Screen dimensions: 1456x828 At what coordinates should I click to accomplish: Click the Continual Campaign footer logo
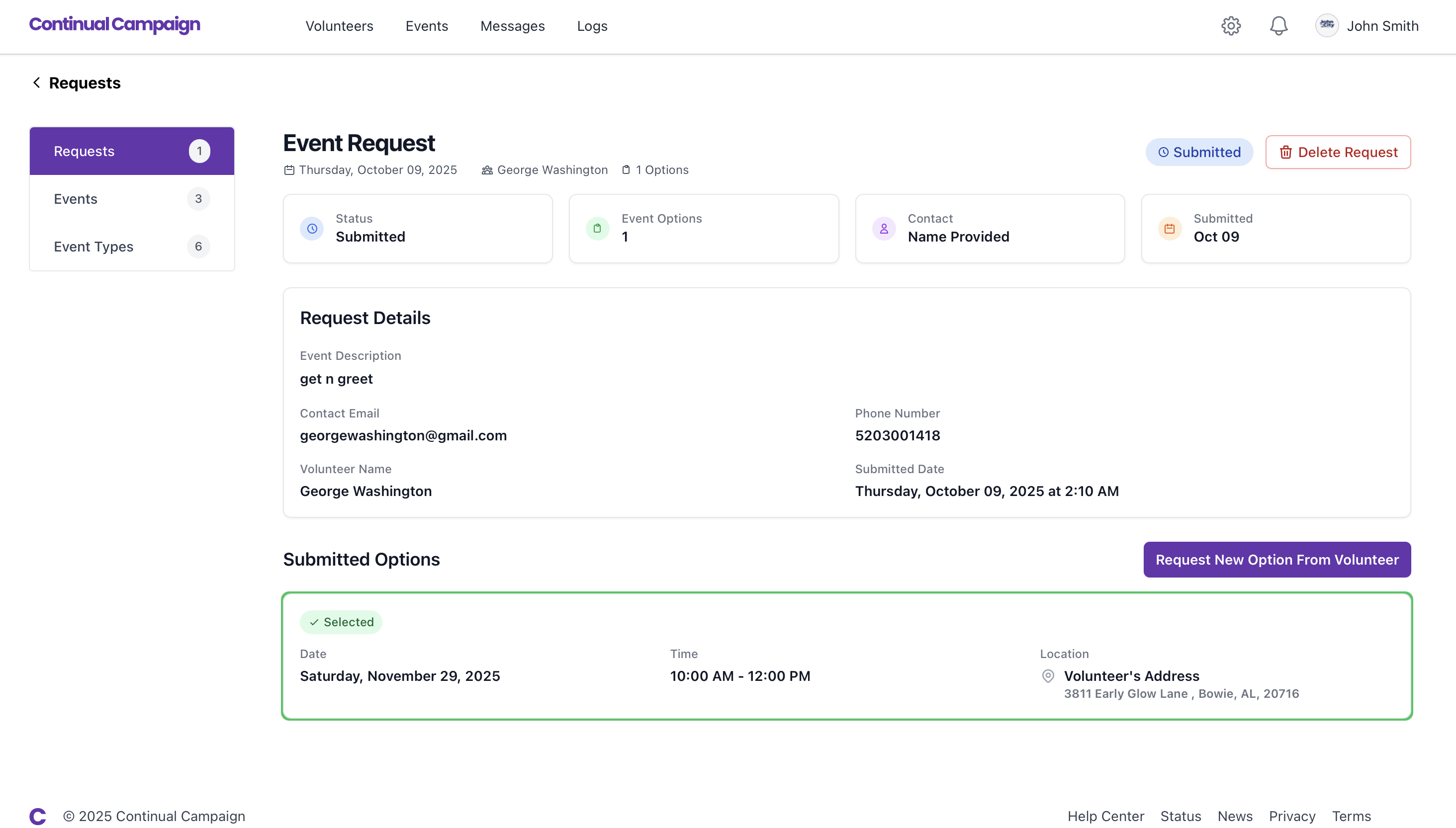pos(38,816)
